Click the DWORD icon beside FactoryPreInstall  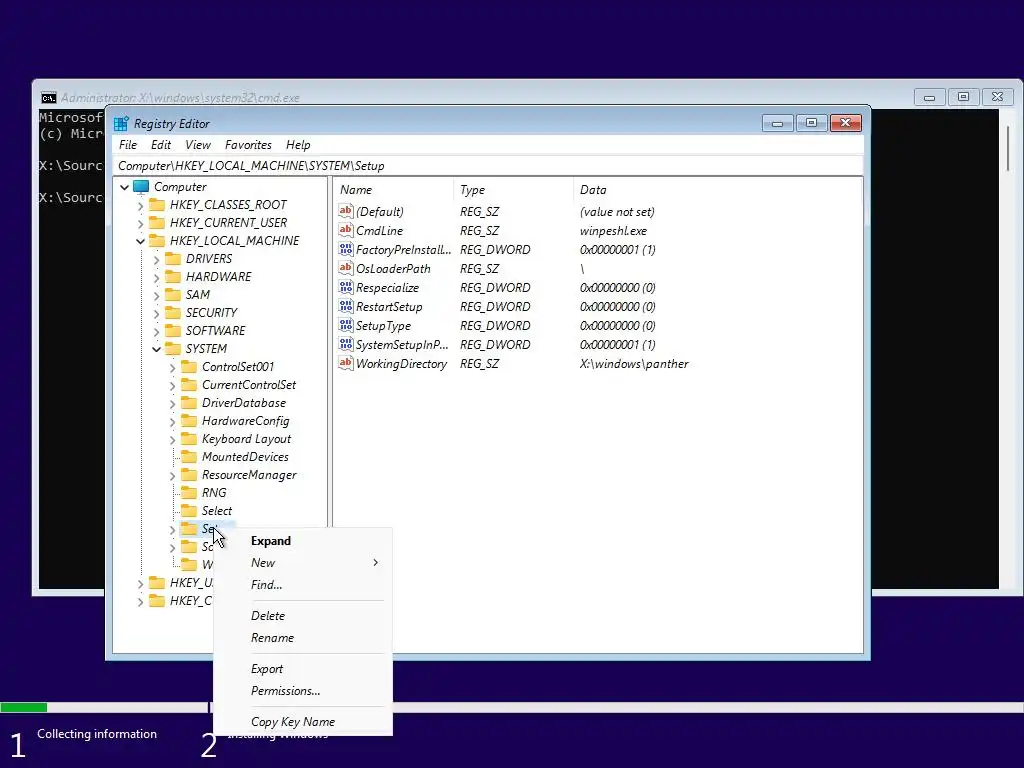[345, 249]
